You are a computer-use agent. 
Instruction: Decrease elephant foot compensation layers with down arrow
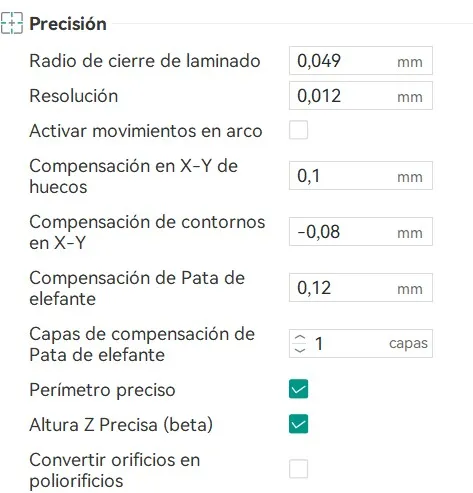pos(300,349)
